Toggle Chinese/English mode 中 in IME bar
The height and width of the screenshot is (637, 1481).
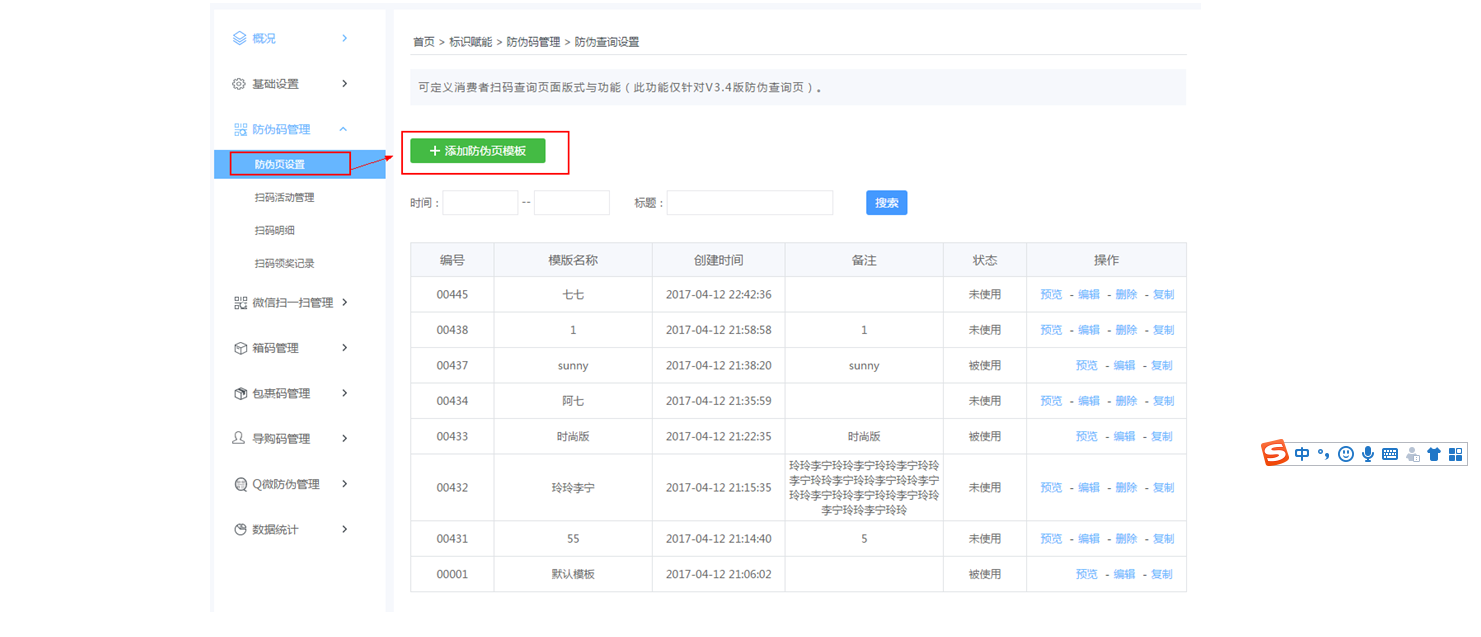tap(1302, 454)
